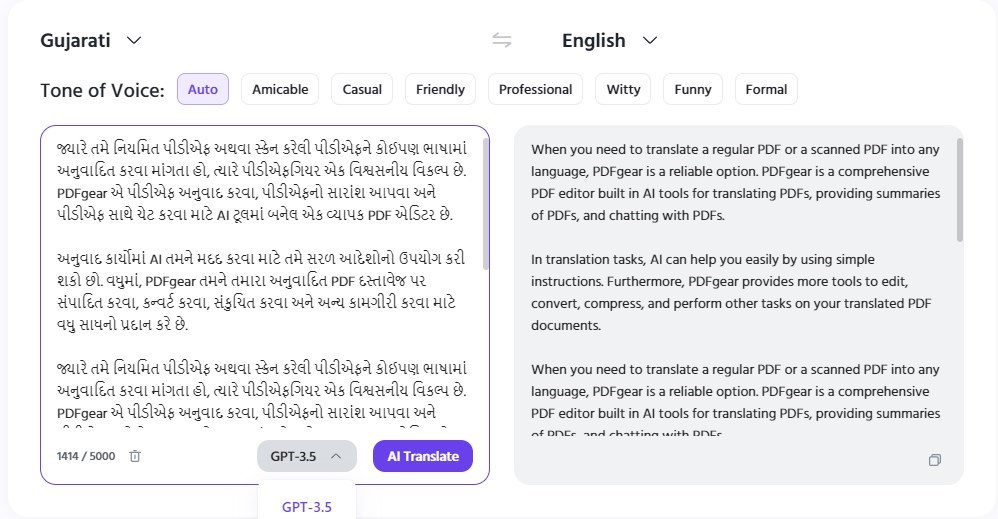Open the English target language dropdown
Viewport: 998px width, 519px height.
(x=609, y=41)
